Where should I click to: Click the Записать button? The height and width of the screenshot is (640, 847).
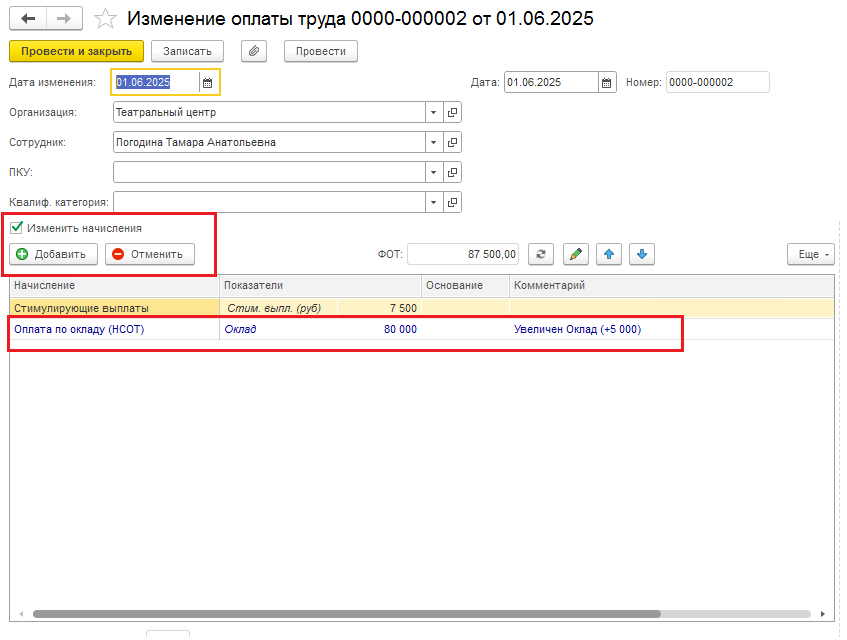click(187, 51)
